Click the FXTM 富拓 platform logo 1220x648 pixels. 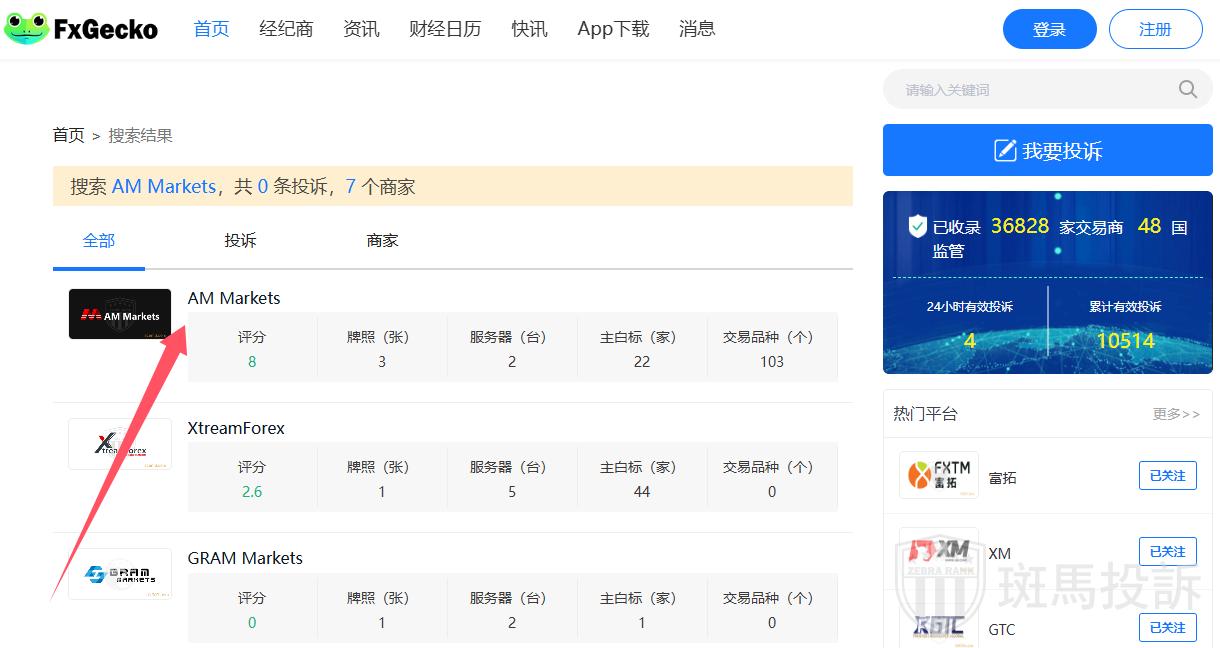[x=938, y=476]
